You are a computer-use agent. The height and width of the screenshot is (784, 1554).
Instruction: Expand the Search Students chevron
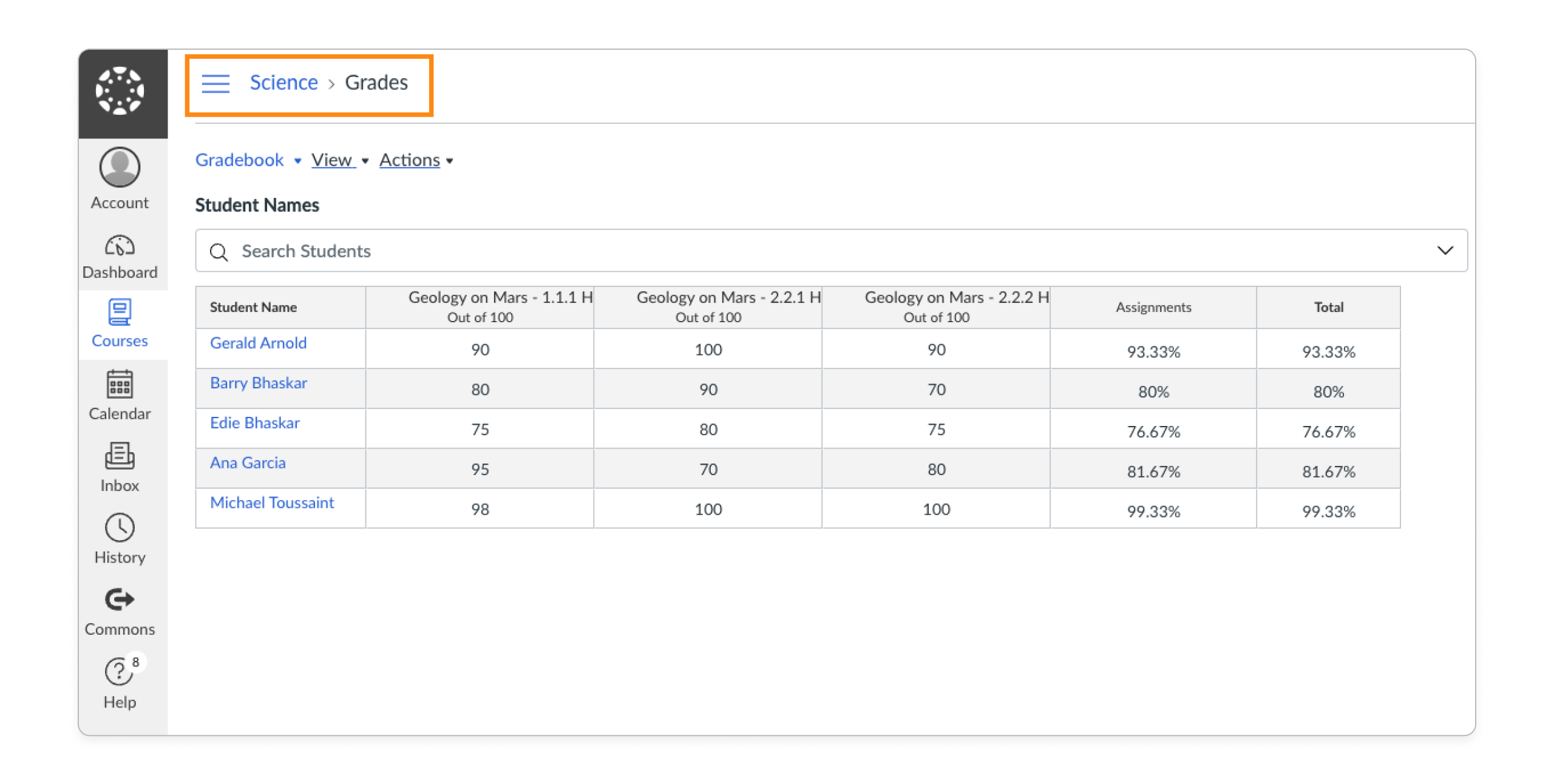coord(1445,251)
